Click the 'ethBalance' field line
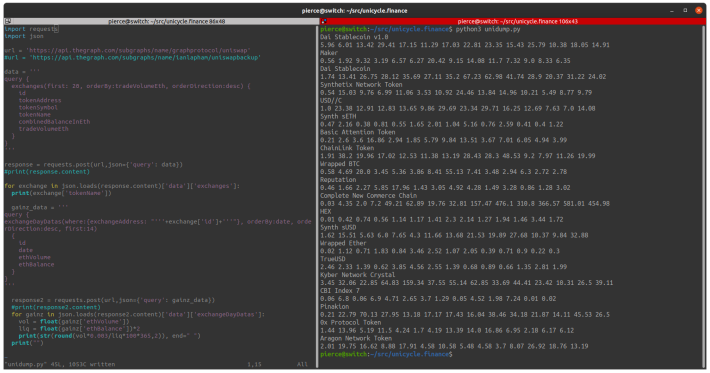This screenshot has height=373, width=710. pos(36,264)
